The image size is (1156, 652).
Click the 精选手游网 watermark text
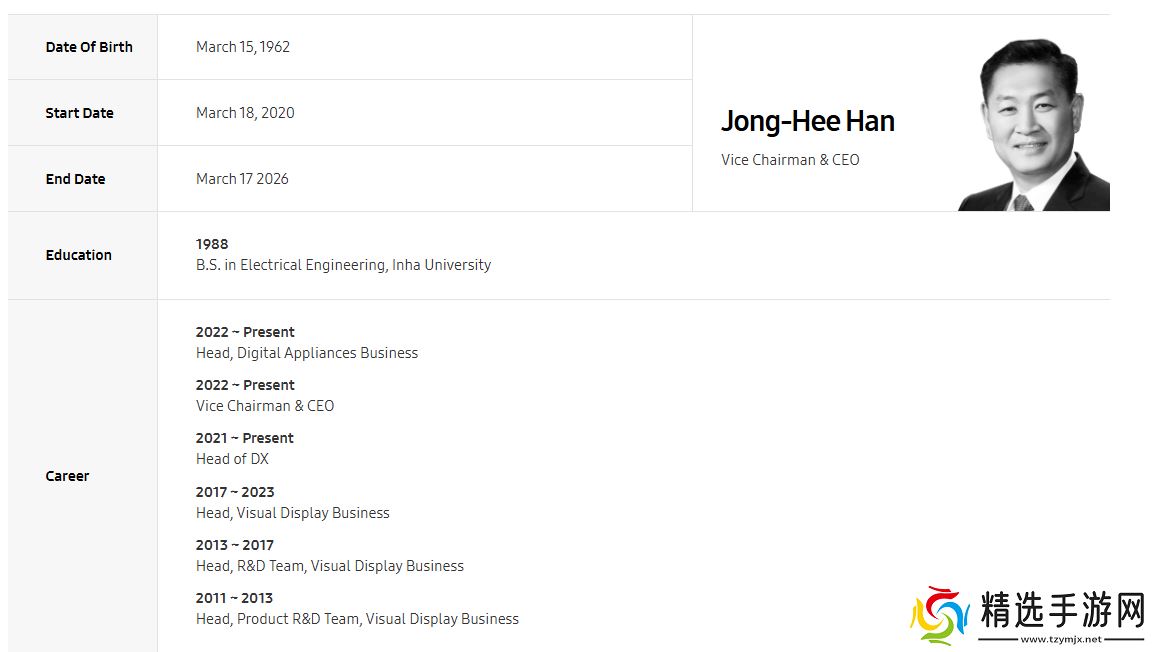[x=1061, y=609]
